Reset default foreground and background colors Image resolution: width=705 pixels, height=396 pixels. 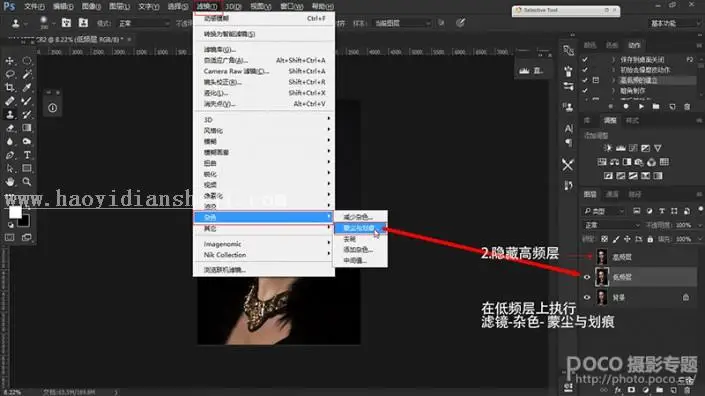[11, 225]
